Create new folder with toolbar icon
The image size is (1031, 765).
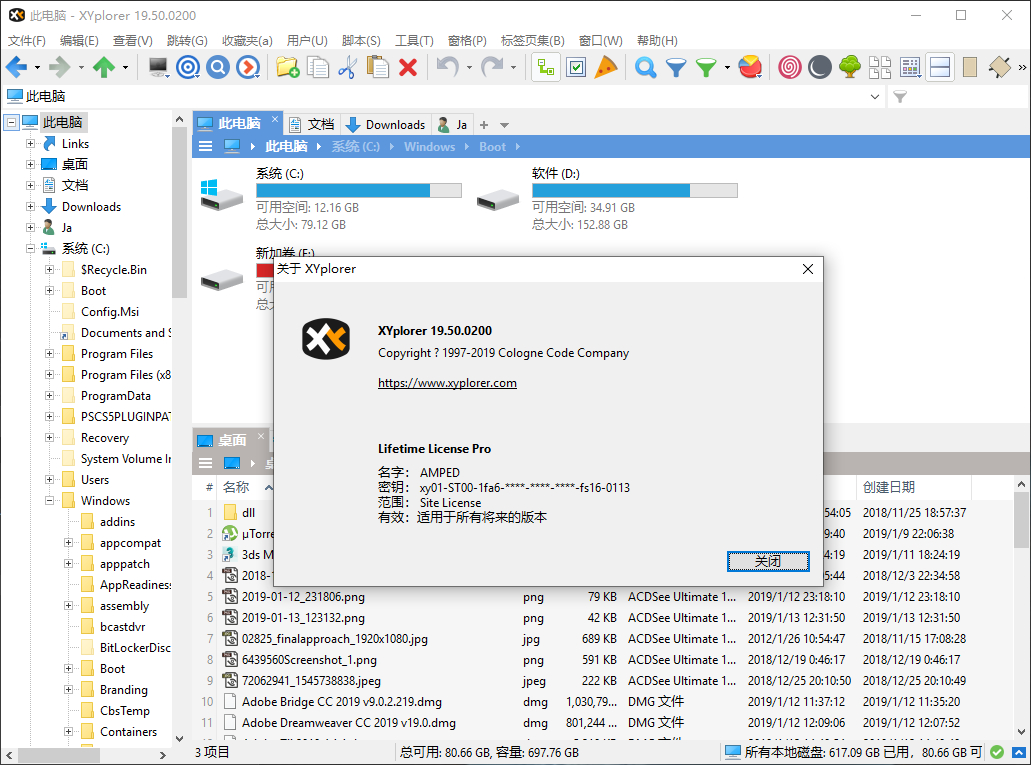click(x=287, y=67)
